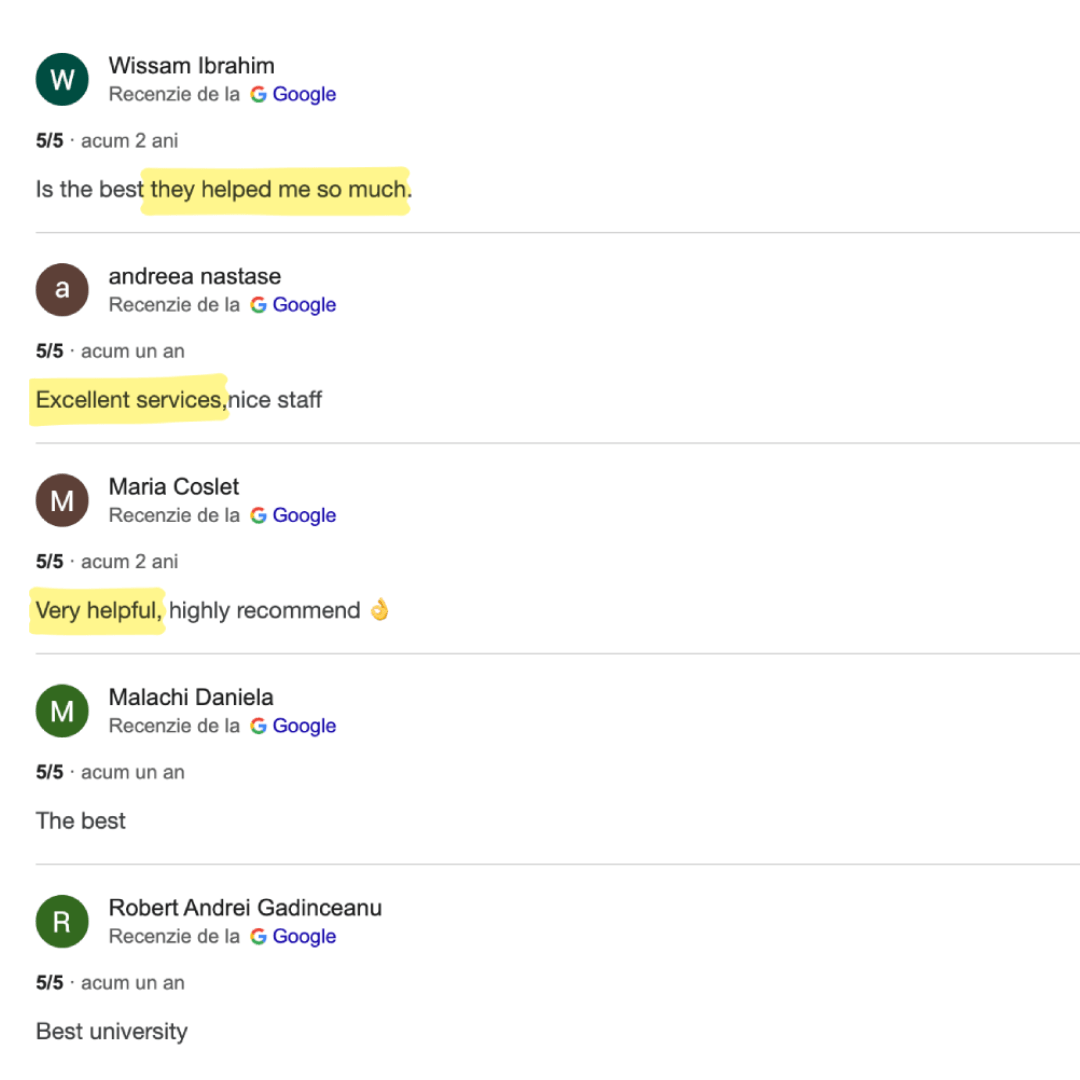Click Google logo icon under Maria Coslet
Viewport: 1080px width, 1080px height.
tap(258, 515)
